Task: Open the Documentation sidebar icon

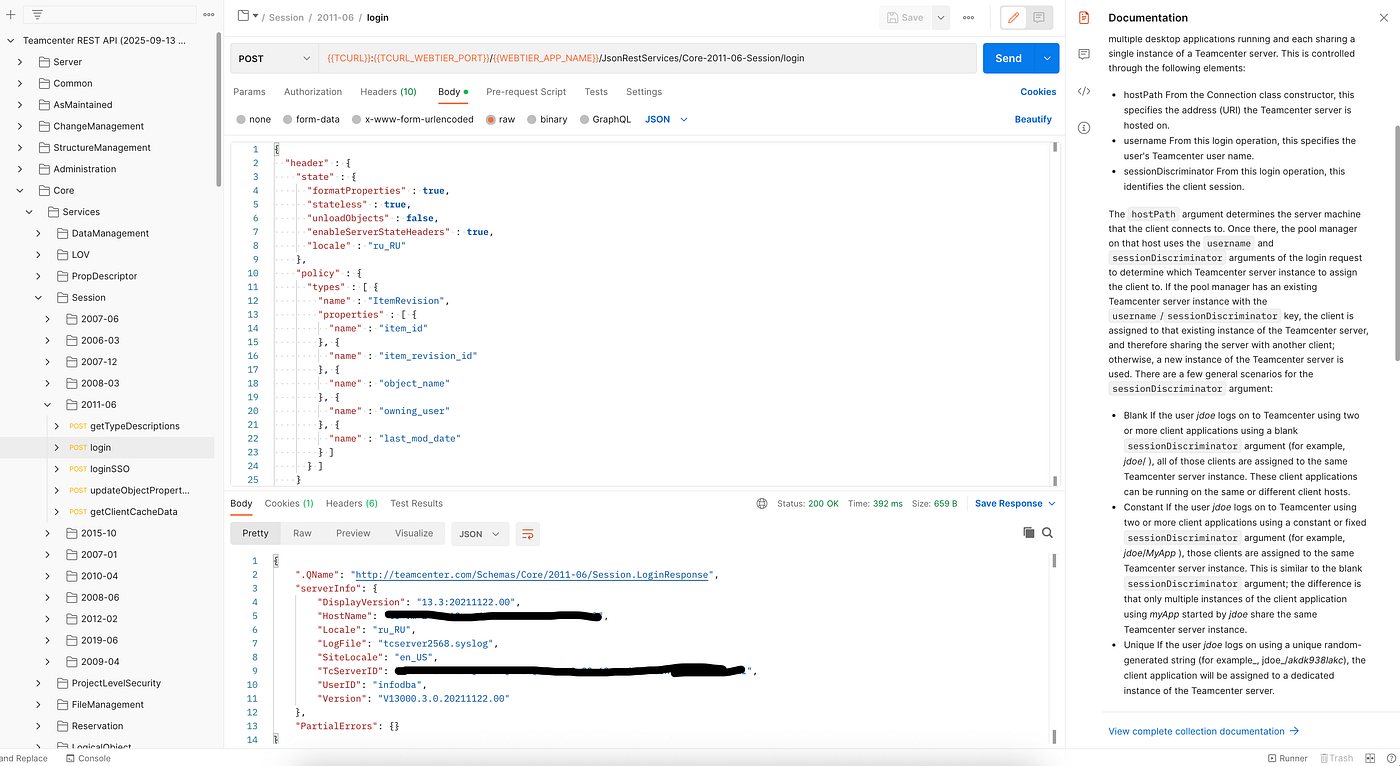Action: point(1084,17)
